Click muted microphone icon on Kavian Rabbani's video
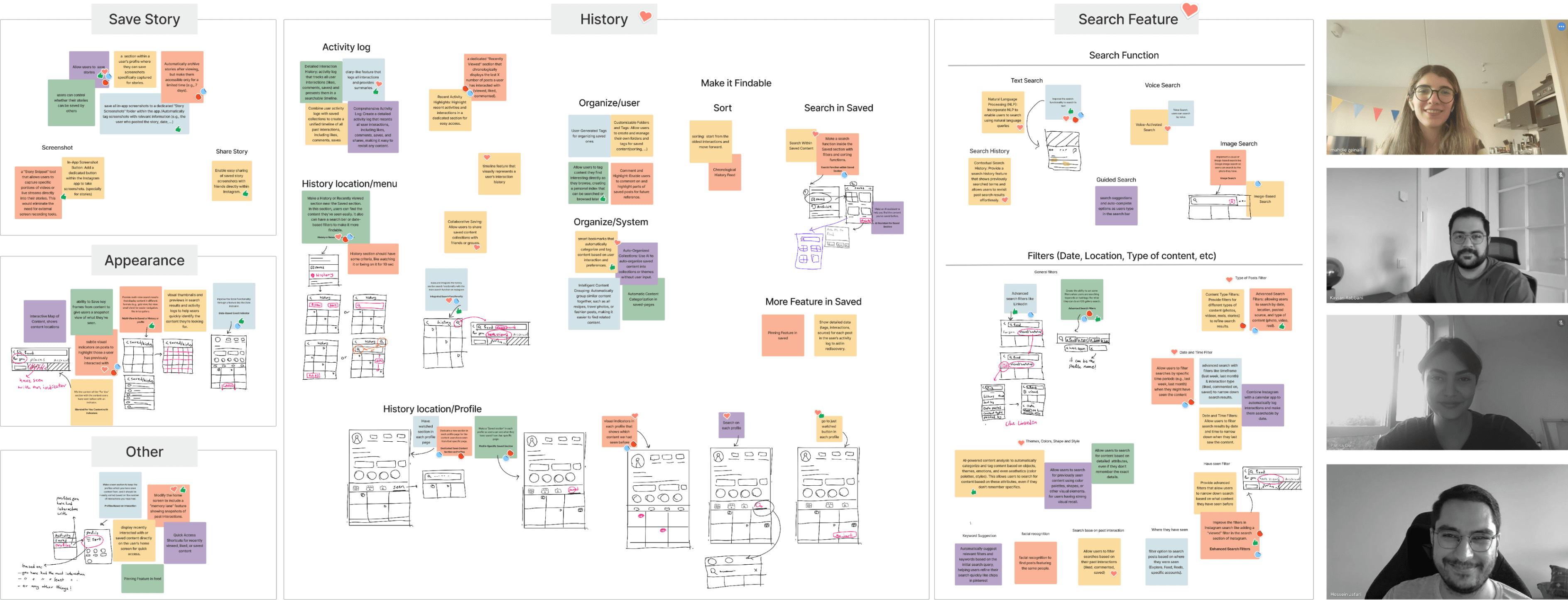 1561,175
